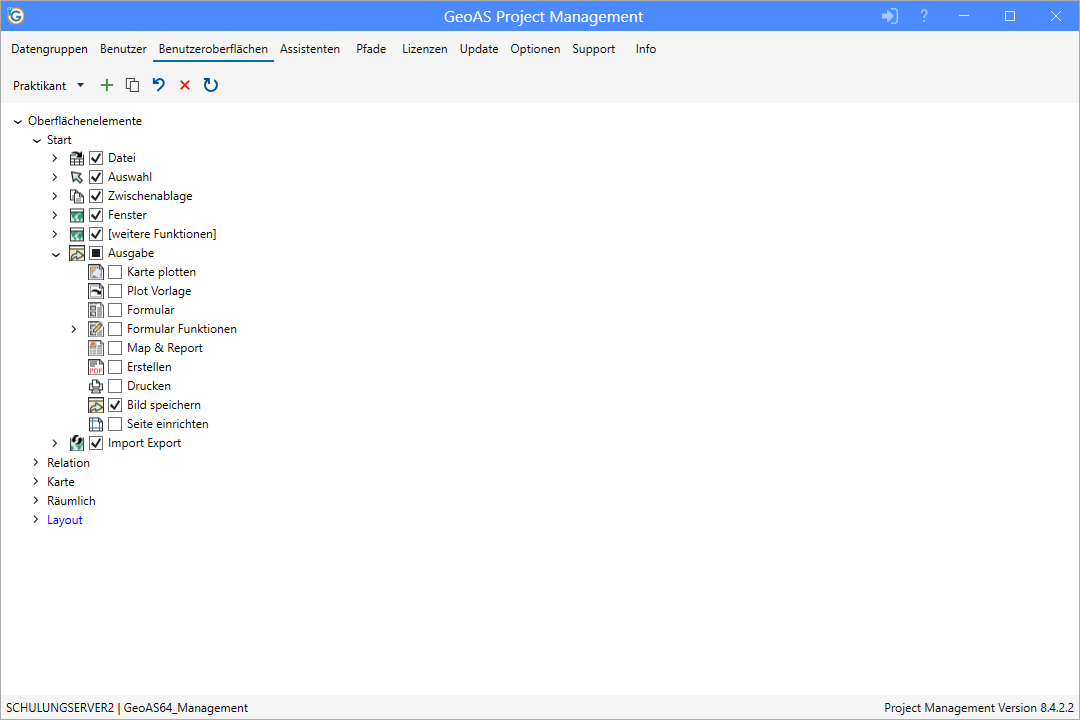Open the Assistenten tab
The height and width of the screenshot is (720, 1080).
pyautogui.click(x=310, y=49)
